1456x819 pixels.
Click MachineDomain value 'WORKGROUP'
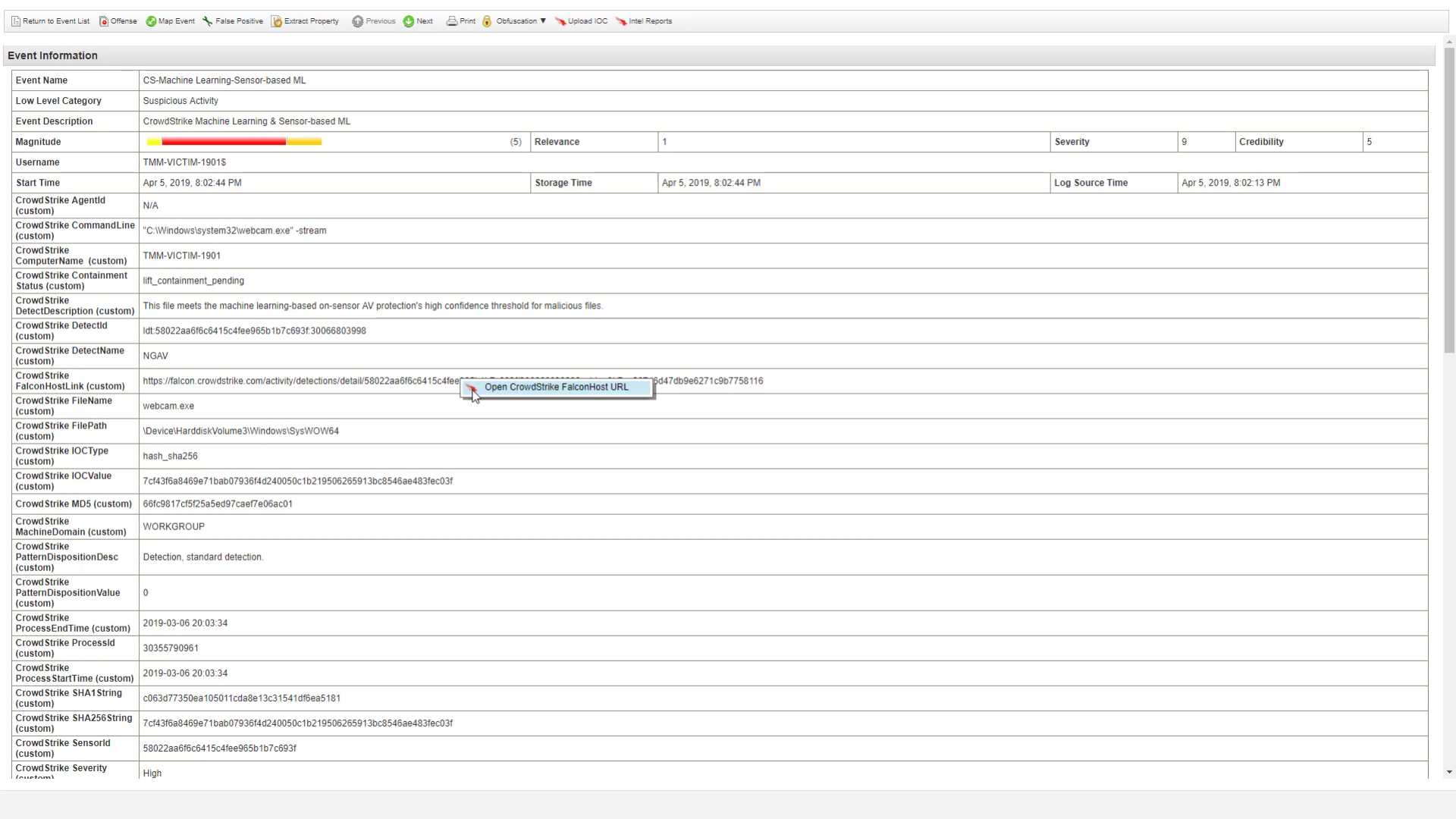(x=174, y=526)
